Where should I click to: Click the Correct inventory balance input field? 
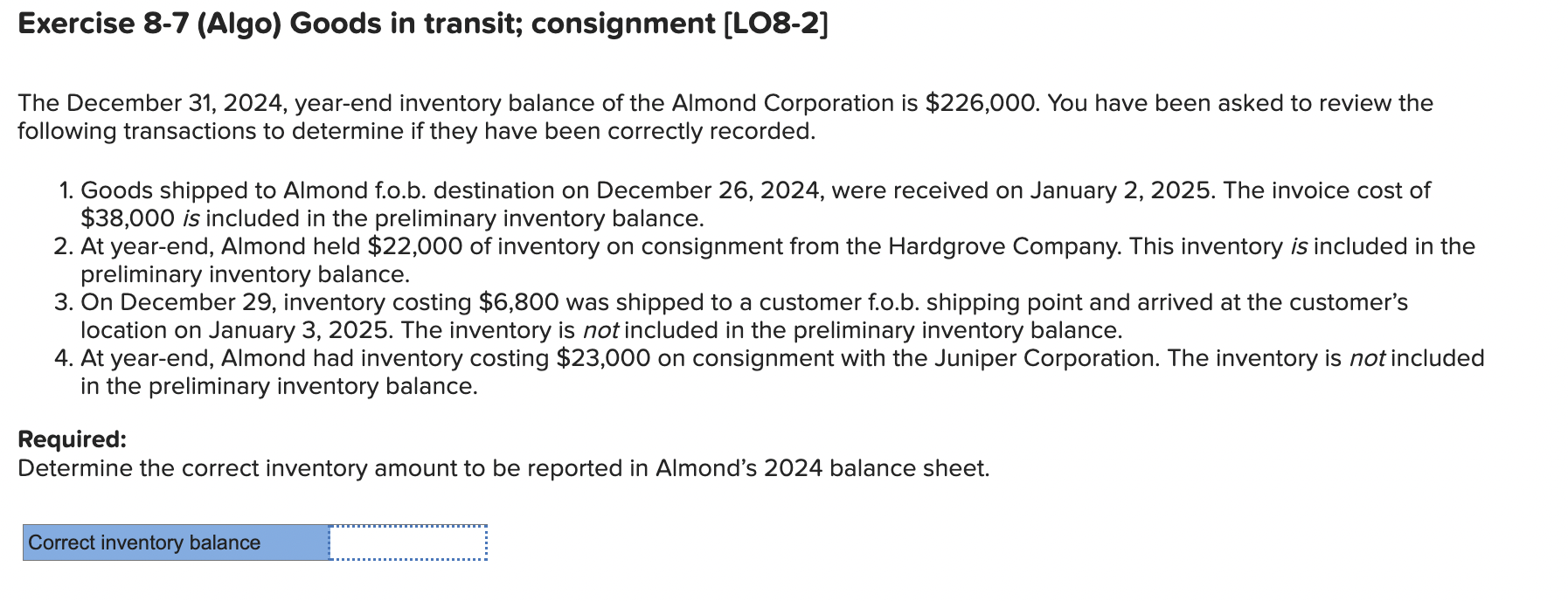tap(406, 543)
